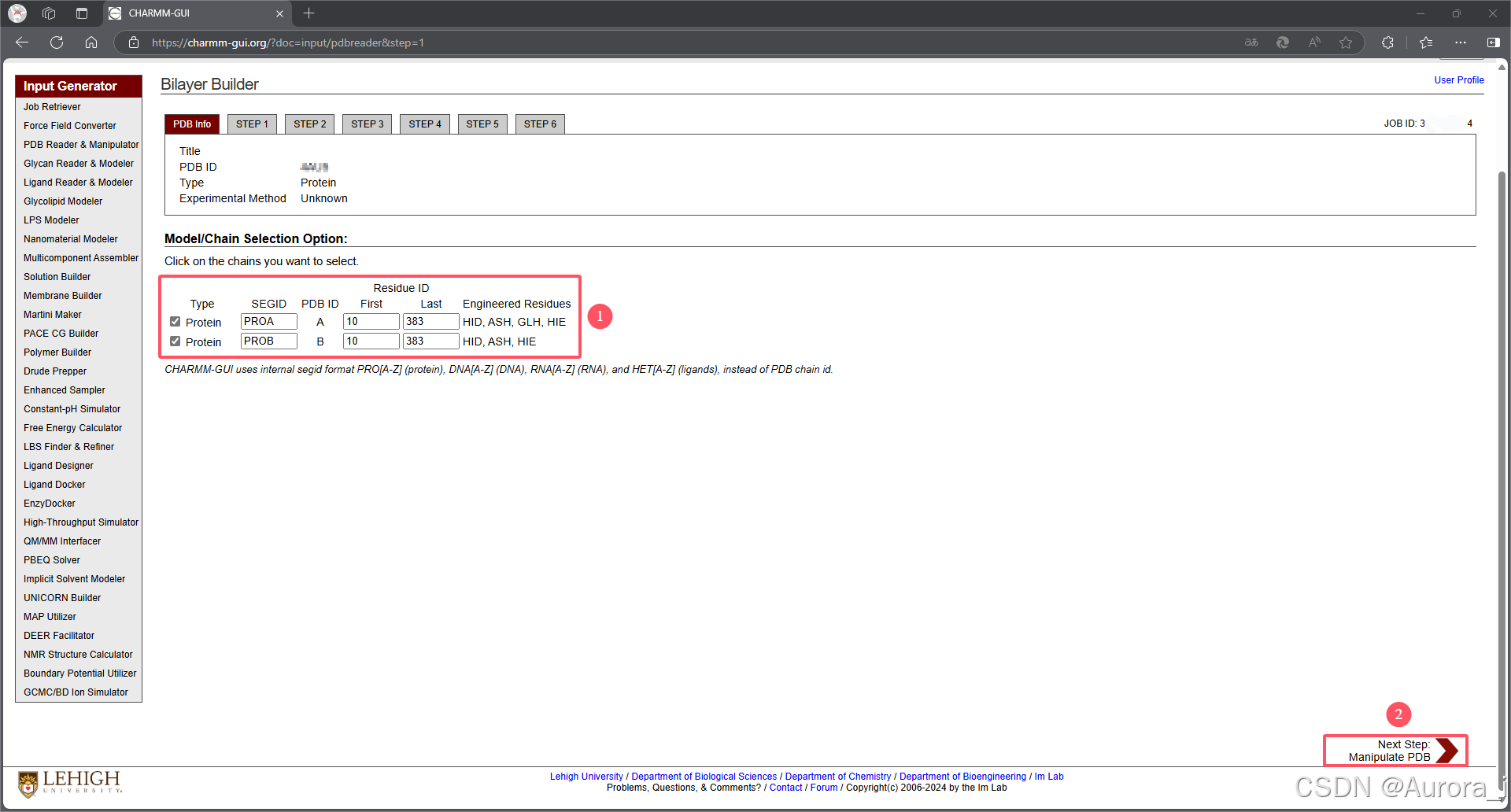This screenshot has height=812, width=1511.
Task: Click the Lehigh University footer link
Action: pyautogui.click(x=586, y=777)
